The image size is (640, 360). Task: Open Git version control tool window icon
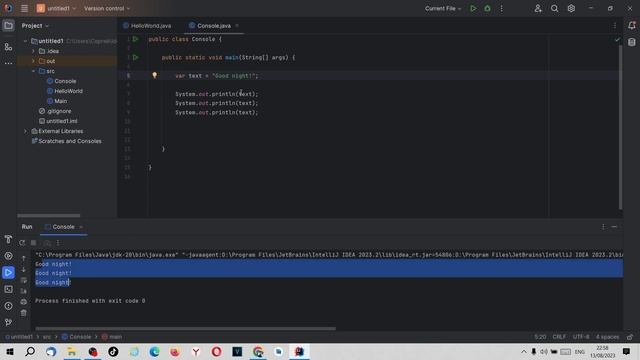pos(8,322)
